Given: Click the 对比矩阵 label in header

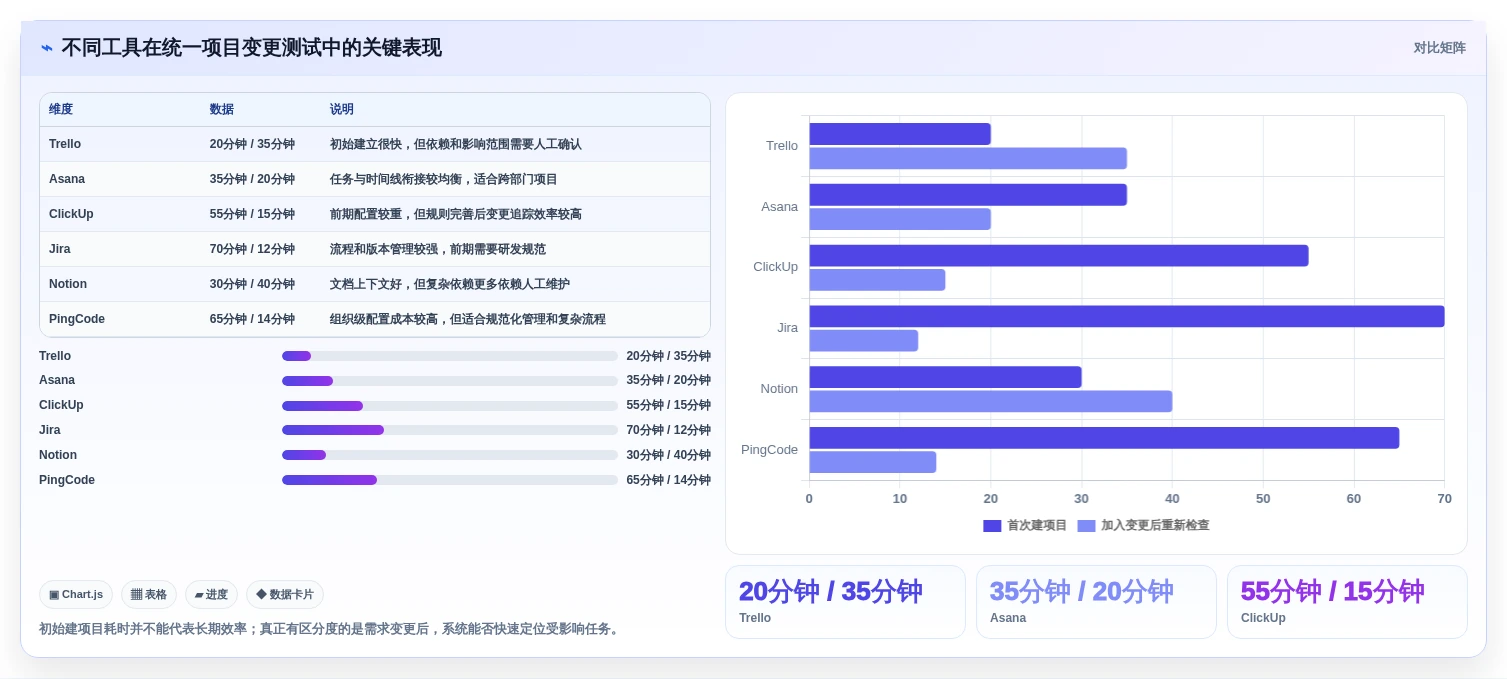Looking at the screenshot, I should [1439, 48].
